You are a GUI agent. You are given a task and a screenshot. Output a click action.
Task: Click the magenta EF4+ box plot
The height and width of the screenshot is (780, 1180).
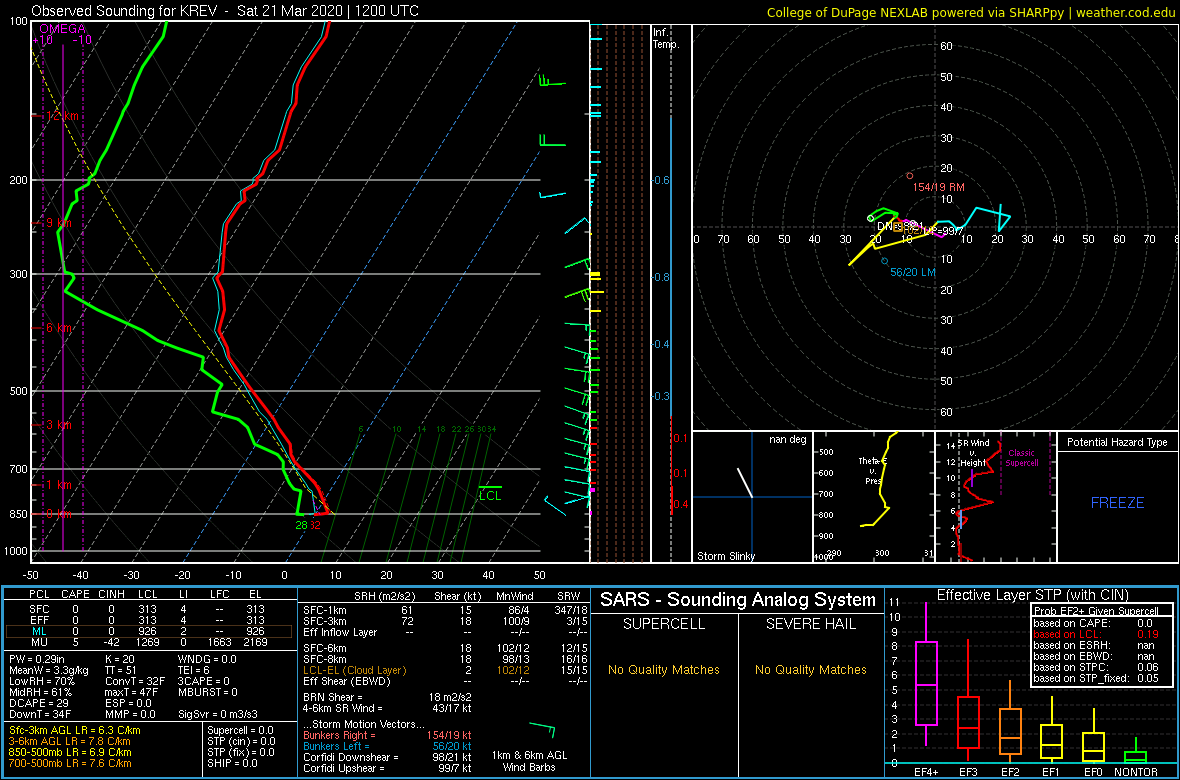coord(926,674)
